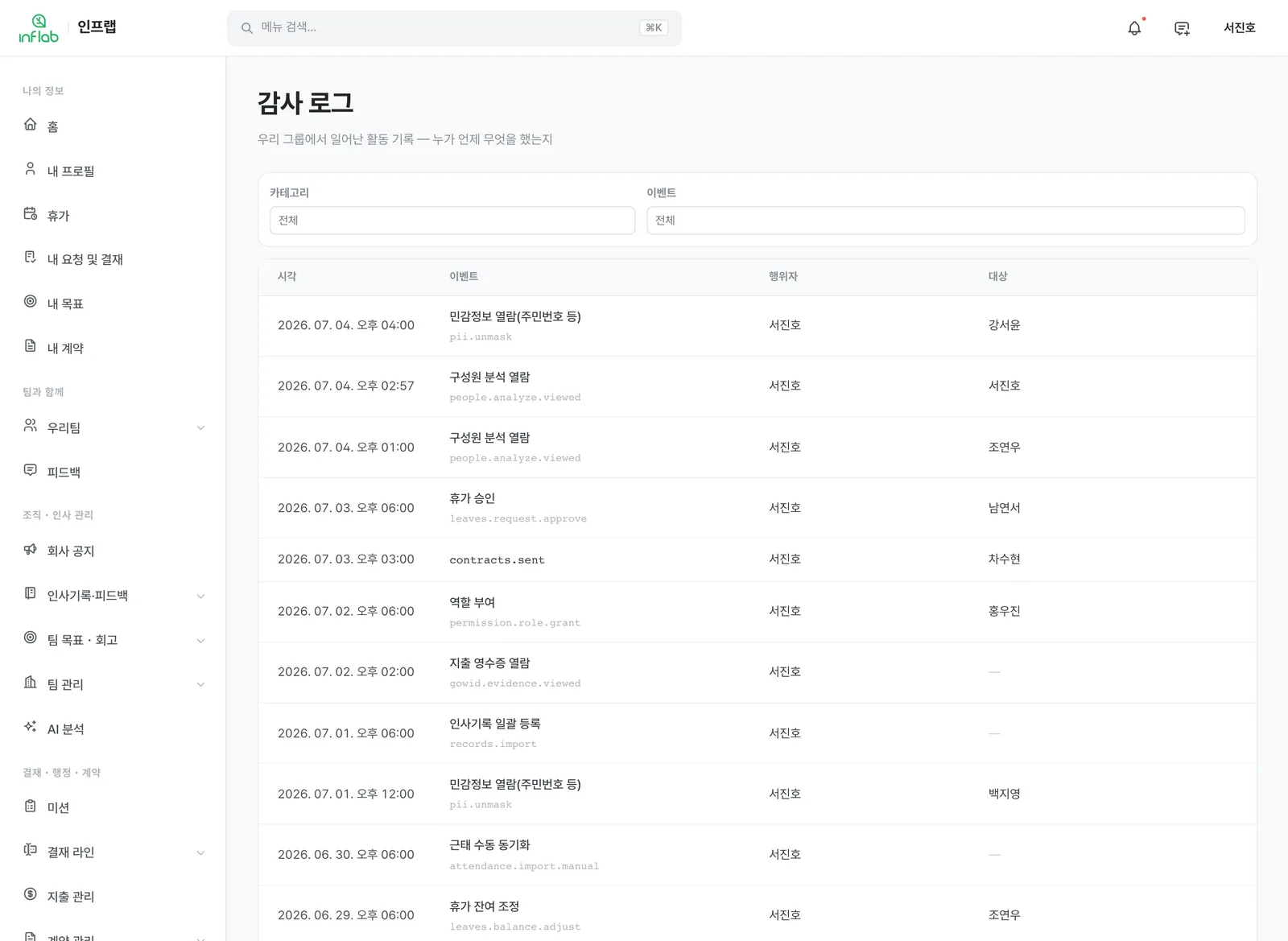Open 미션 sidebar link

113,807
